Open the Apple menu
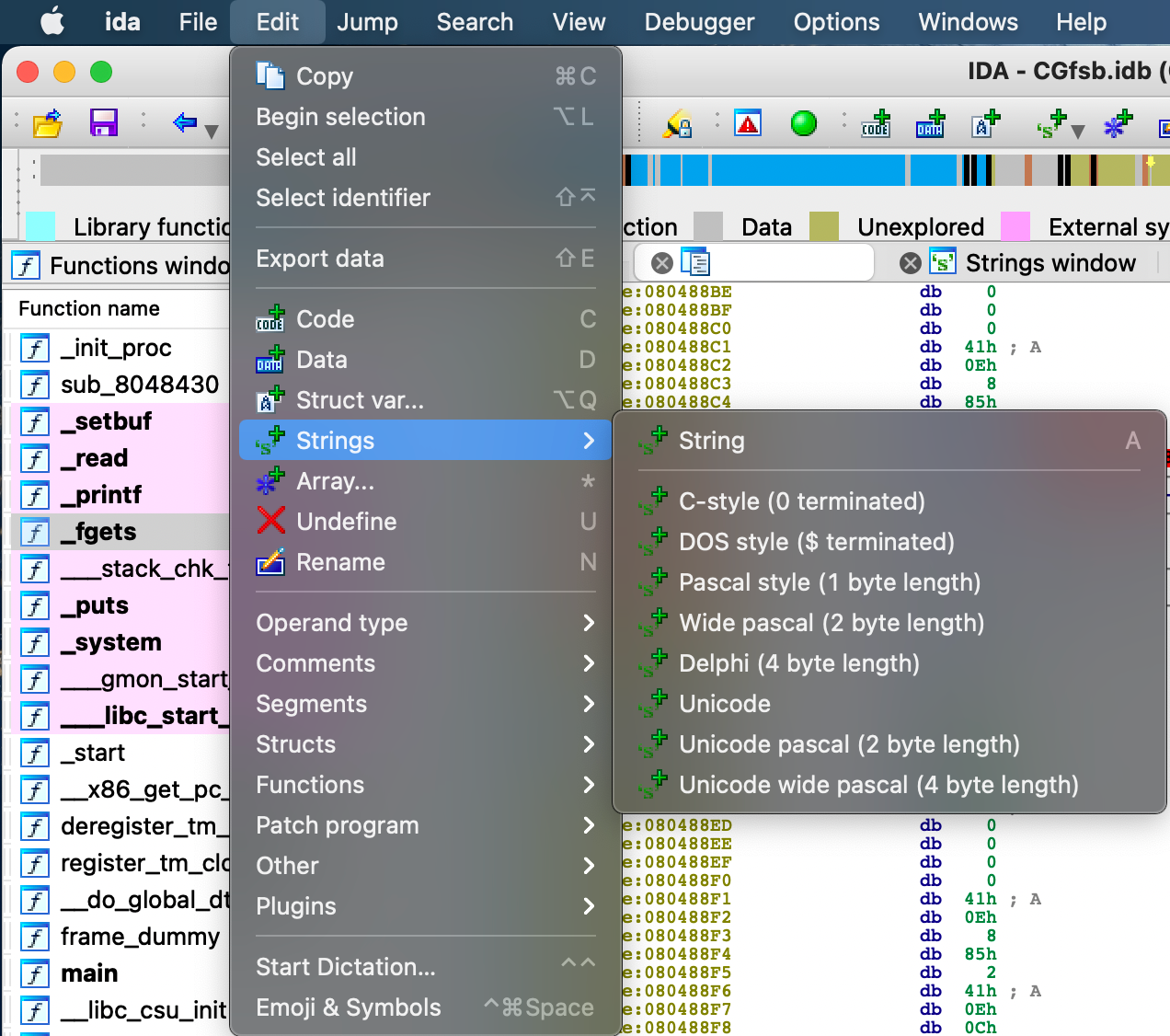Screen dimensions: 1170x1036 click(x=52, y=22)
